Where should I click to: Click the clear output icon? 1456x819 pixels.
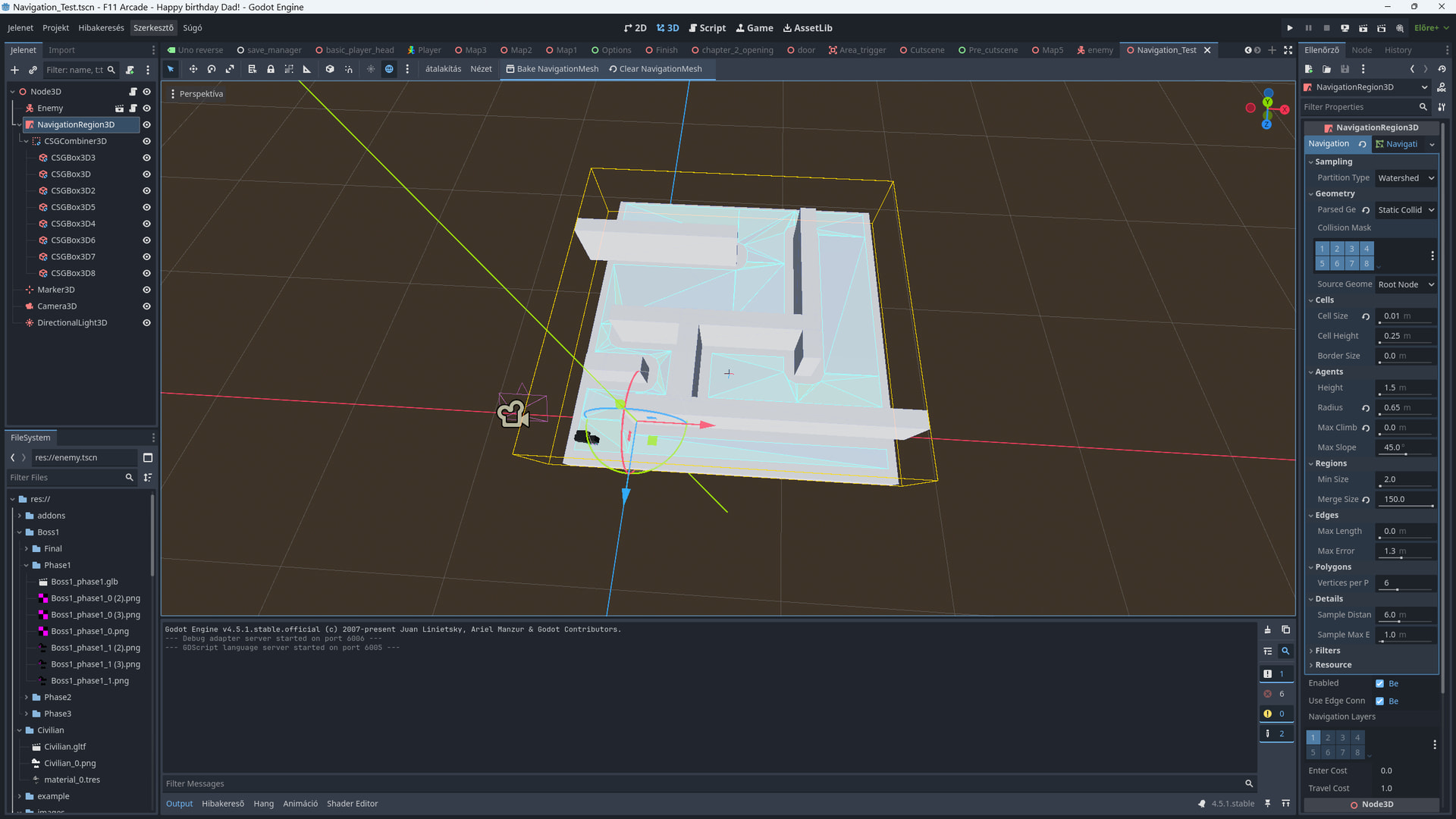(1267, 630)
